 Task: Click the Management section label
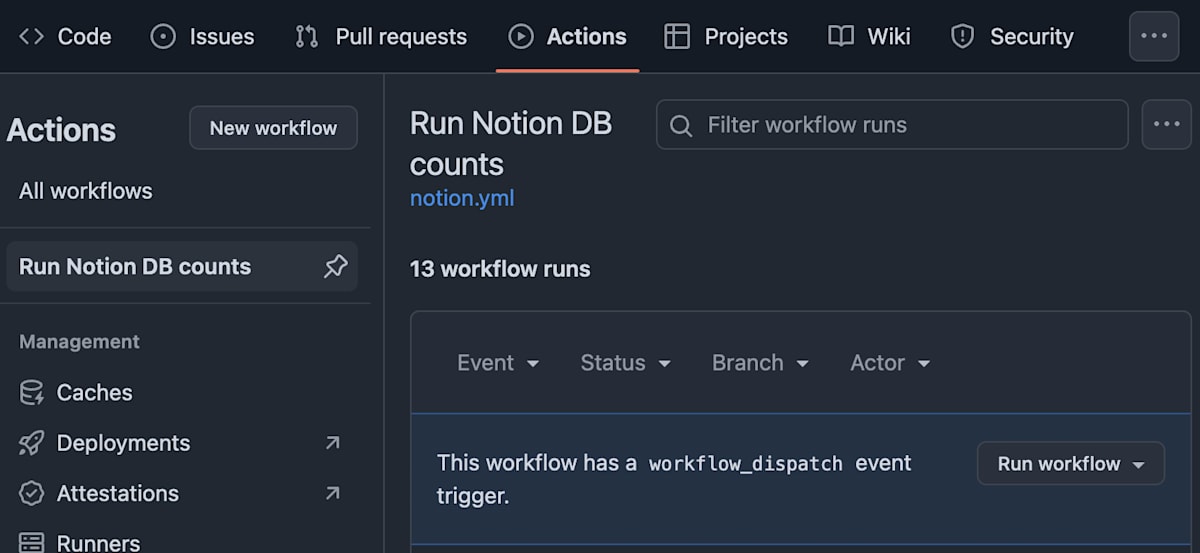pyautogui.click(x=79, y=342)
